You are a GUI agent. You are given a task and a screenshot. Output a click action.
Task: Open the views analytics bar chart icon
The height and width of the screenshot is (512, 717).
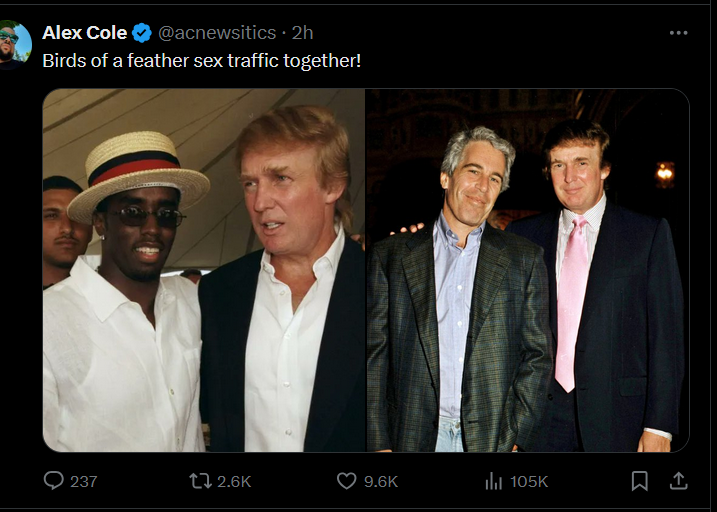(x=493, y=481)
